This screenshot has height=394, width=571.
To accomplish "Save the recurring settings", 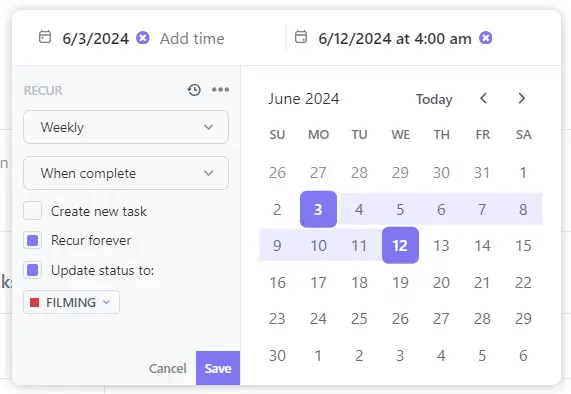I will pyautogui.click(x=218, y=368).
